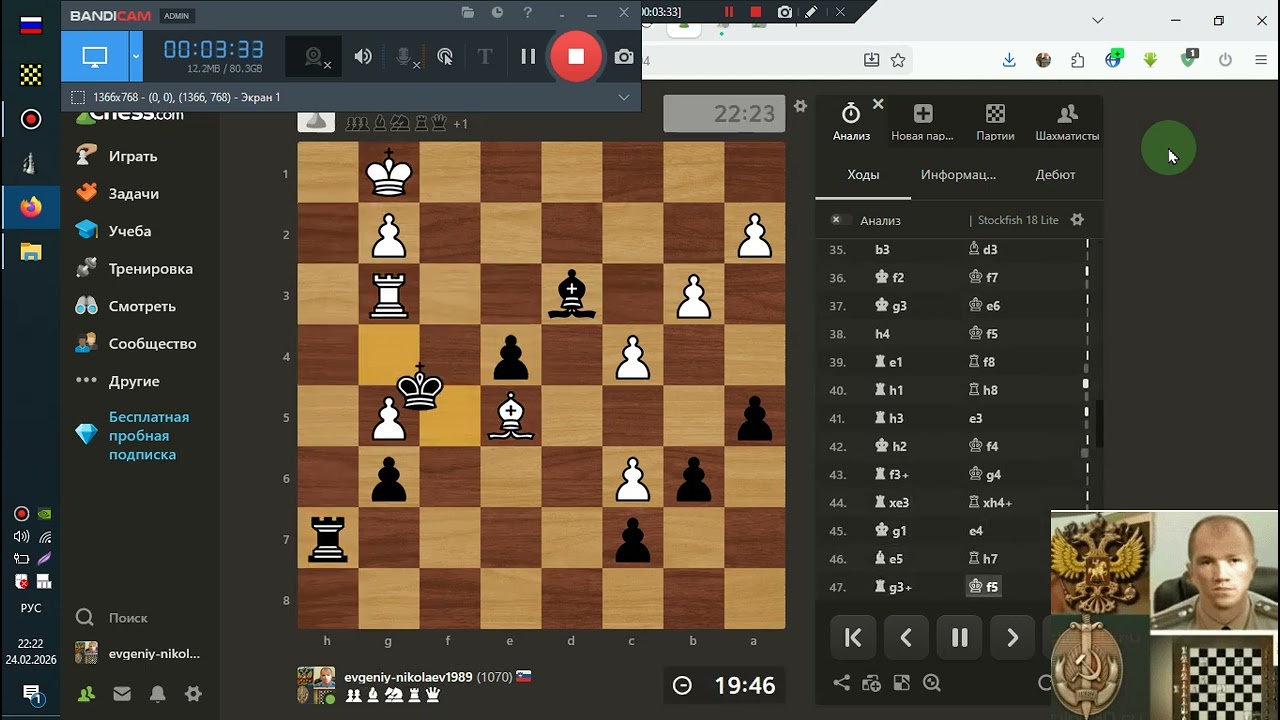The height and width of the screenshot is (720, 1280).
Task: Go to previous move
Action: tap(906, 638)
